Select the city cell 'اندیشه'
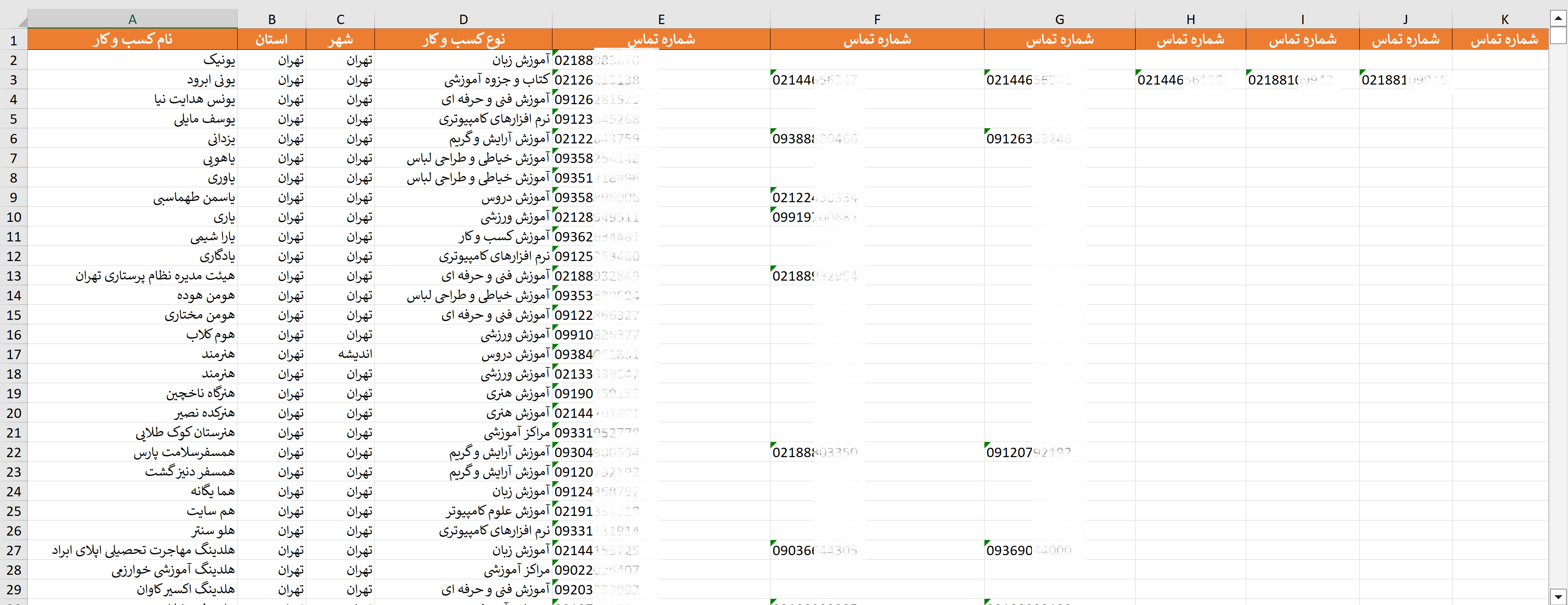This screenshot has height=605, width=1568. point(340,354)
